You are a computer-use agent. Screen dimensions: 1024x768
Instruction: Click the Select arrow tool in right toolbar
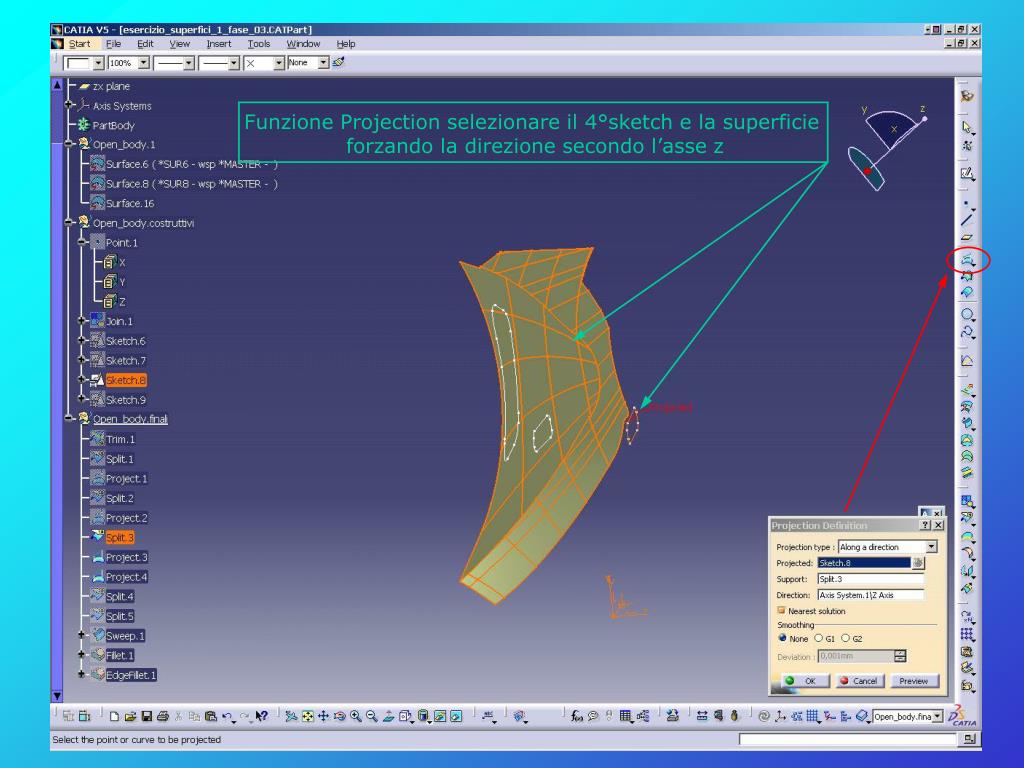point(967,127)
